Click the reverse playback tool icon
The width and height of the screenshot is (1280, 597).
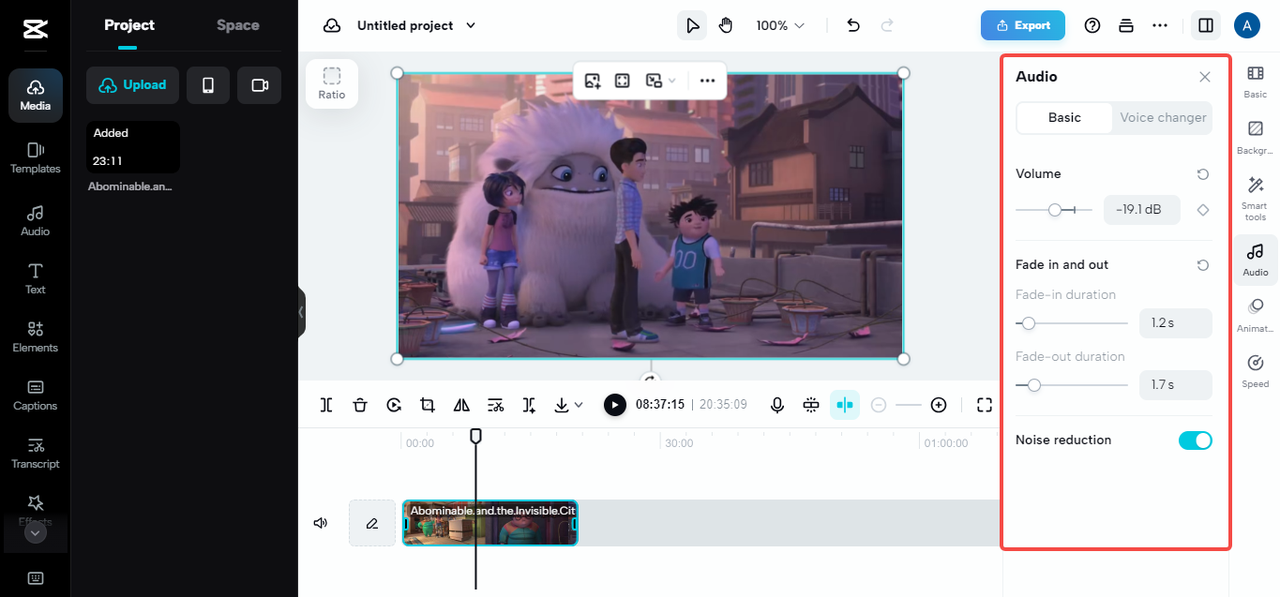tap(394, 405)
